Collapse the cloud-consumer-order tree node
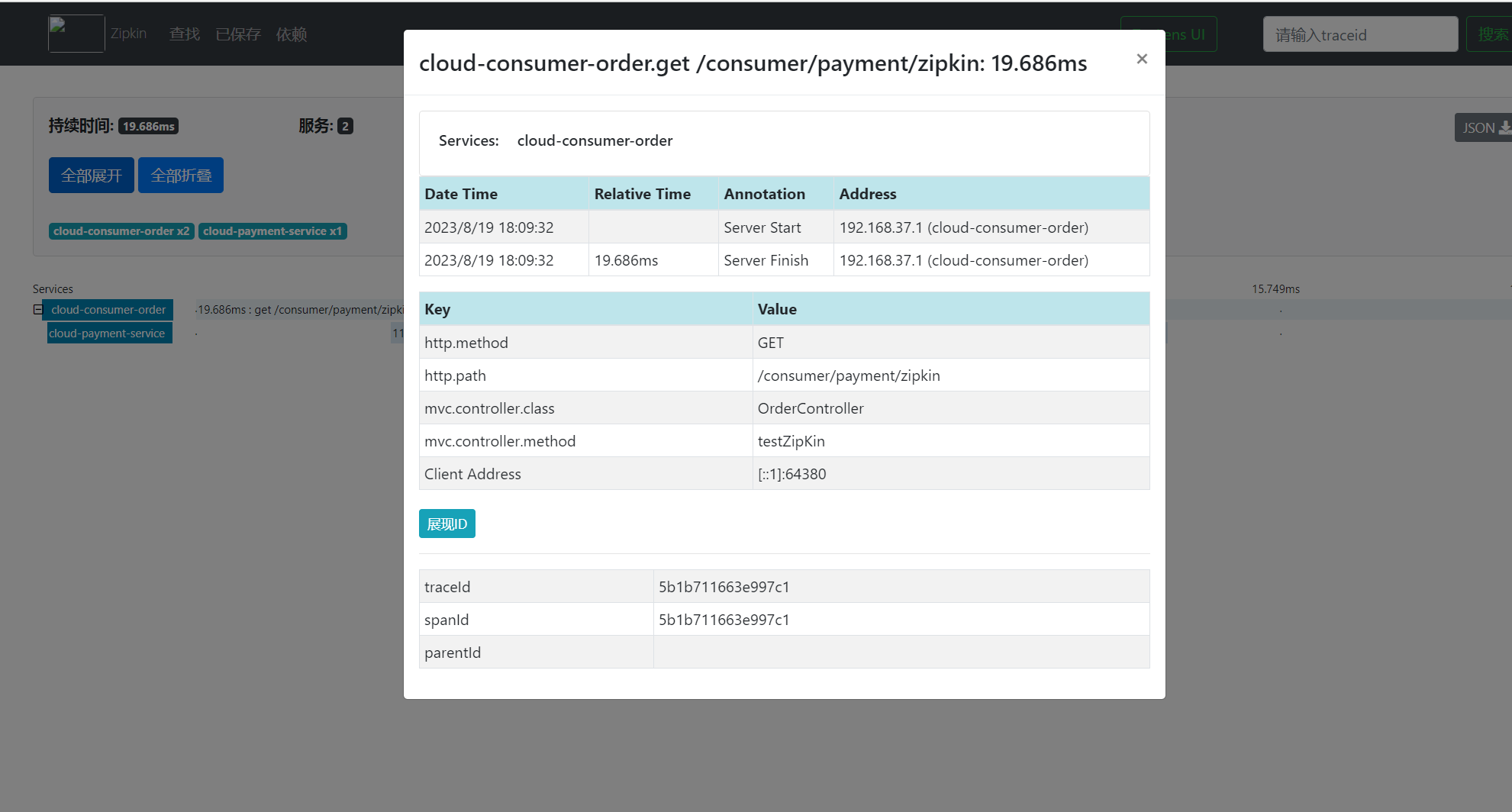The height and width of the screenshot is (812, 1512). (37, 309)
